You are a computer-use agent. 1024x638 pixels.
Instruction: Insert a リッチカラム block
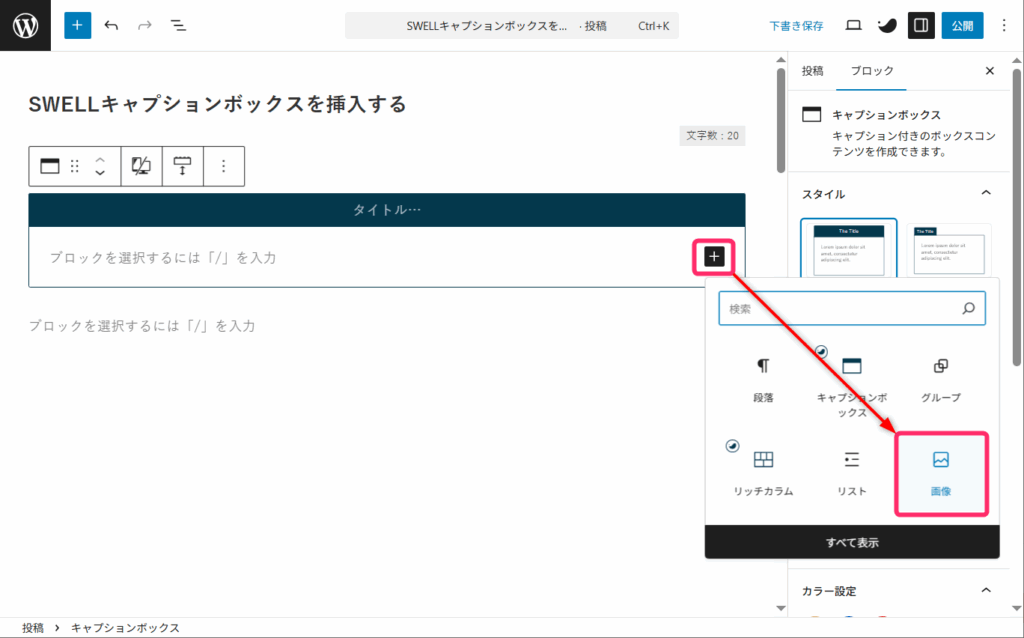pos(763,473)
